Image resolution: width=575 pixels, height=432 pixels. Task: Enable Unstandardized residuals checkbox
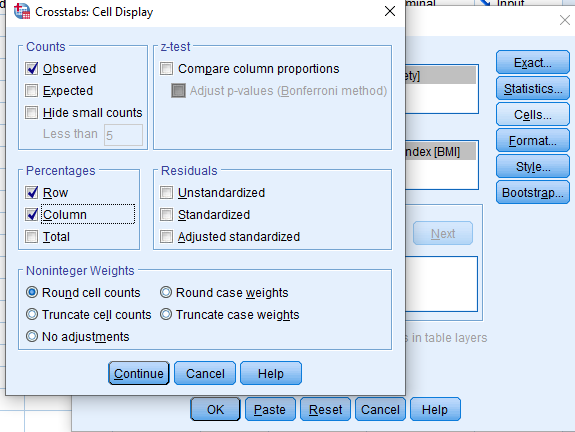(166, 193)
